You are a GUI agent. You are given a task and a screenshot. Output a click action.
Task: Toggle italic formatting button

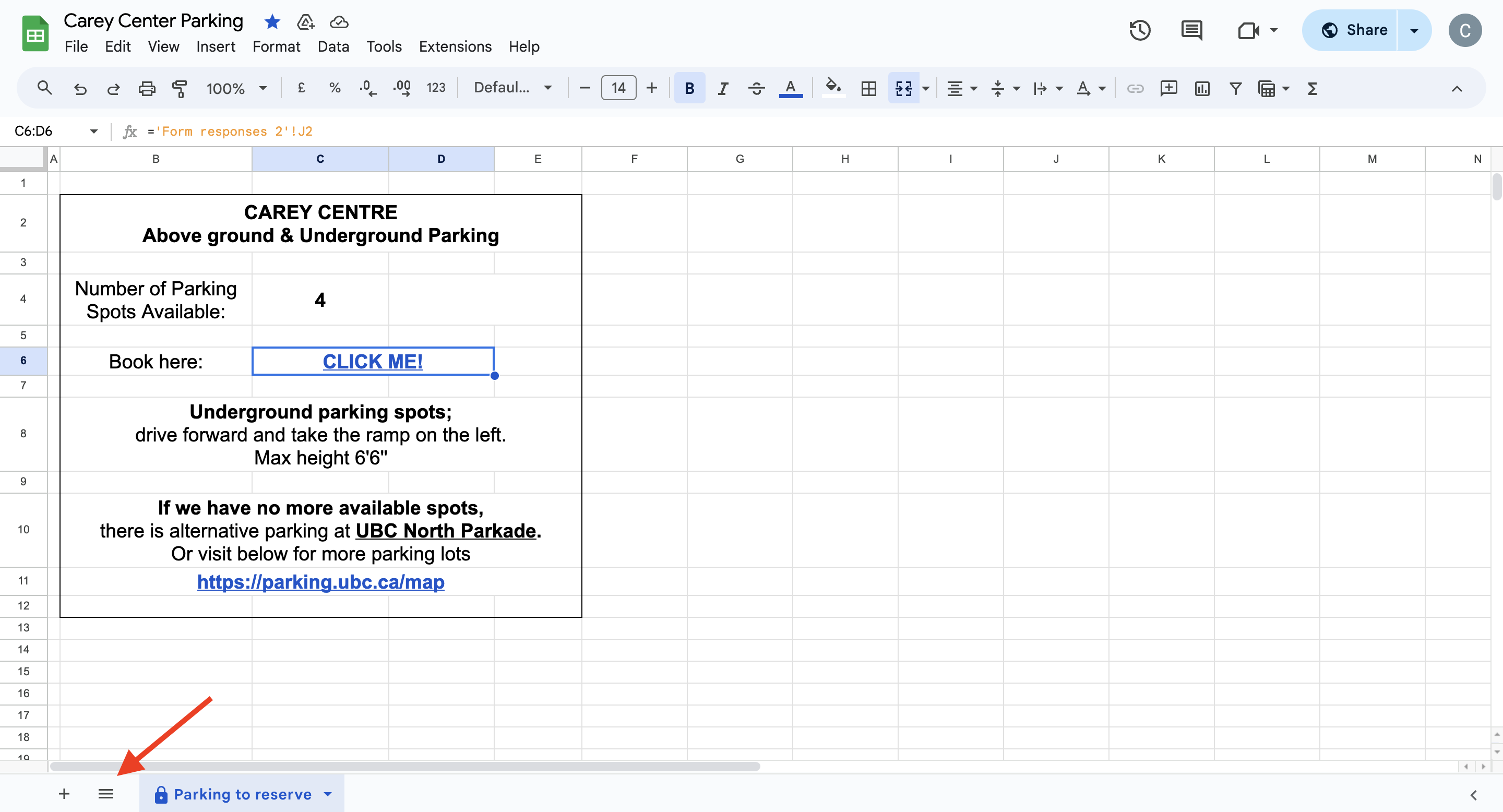(723, 88)
